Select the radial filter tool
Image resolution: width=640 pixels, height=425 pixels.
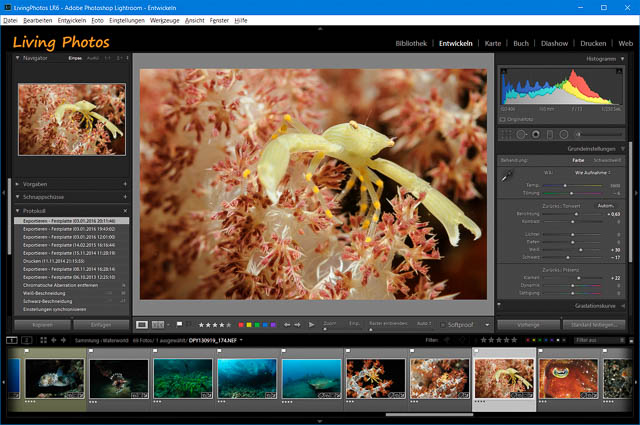click(x=564, y=134)
